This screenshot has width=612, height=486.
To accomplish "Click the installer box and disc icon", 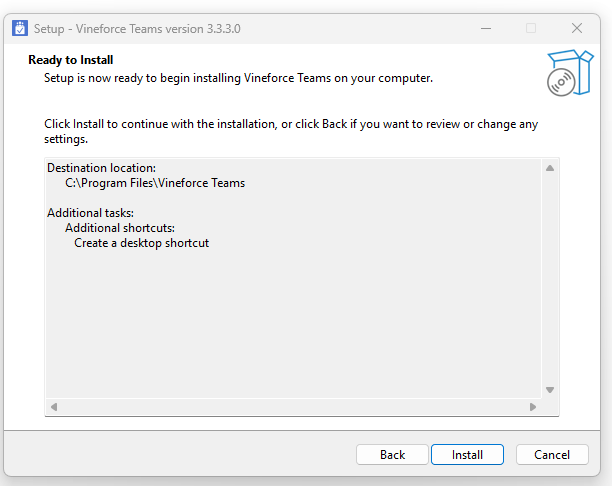I will 570,73.
